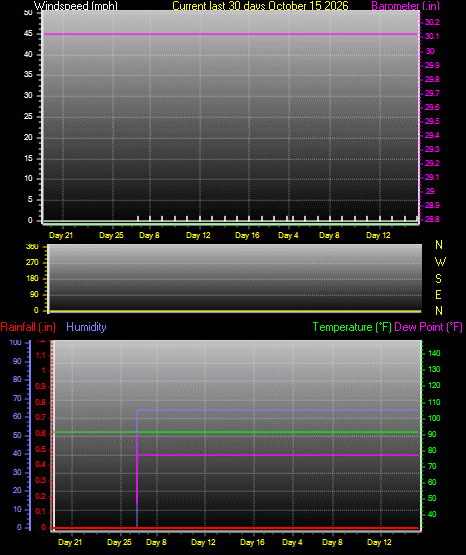Click the 15 mark on windspeed axis

(x=28, y=158)
